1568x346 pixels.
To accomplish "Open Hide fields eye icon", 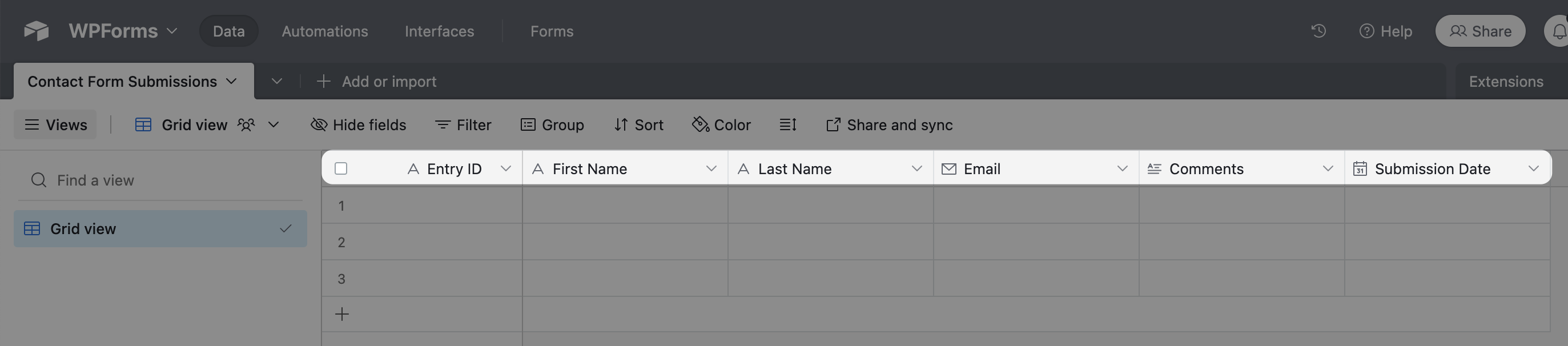I will pyautogui.click(x=319, y=125).
